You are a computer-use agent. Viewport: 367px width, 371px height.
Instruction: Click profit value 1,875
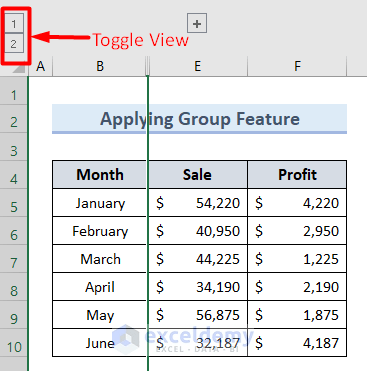click(x=297, y=315)
